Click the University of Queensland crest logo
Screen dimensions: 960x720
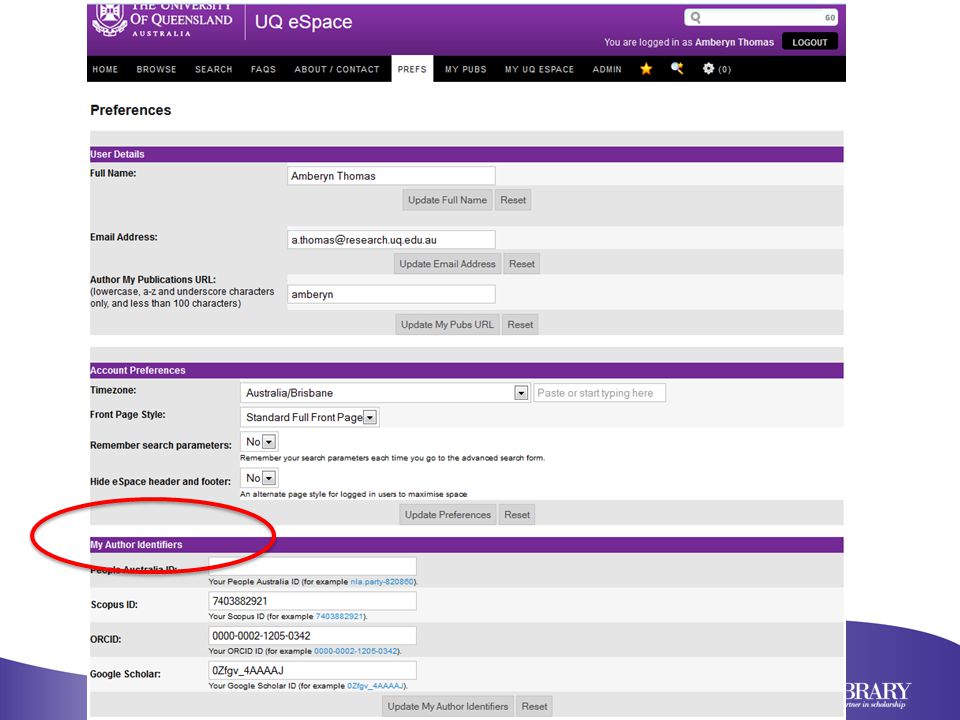point(109,20)
